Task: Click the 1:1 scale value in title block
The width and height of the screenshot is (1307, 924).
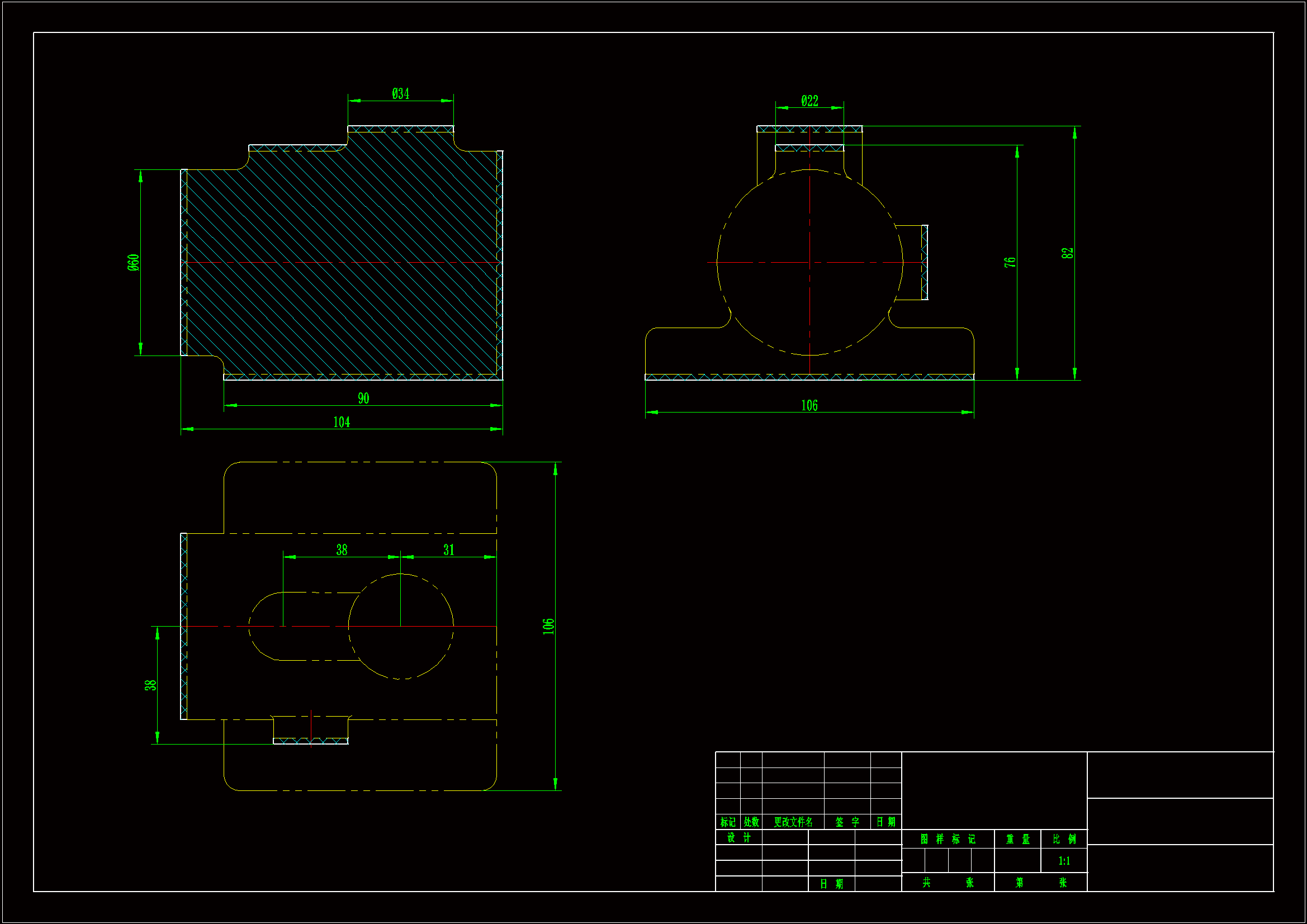Action: click(1063, 861)
